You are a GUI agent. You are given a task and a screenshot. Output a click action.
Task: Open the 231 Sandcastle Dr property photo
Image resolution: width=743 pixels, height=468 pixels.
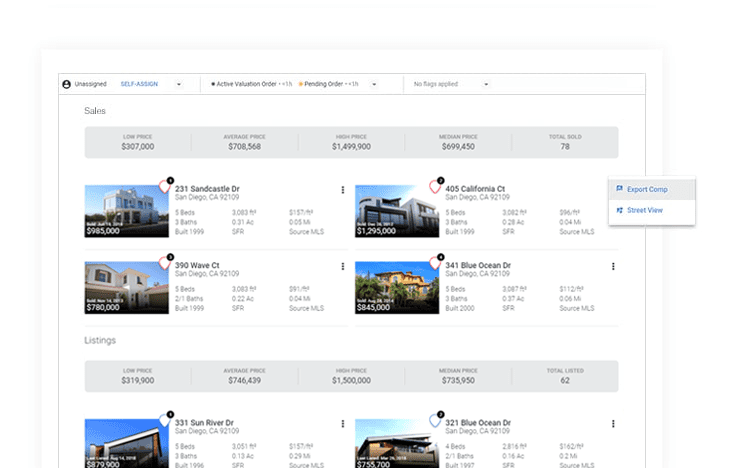[127, 211]
